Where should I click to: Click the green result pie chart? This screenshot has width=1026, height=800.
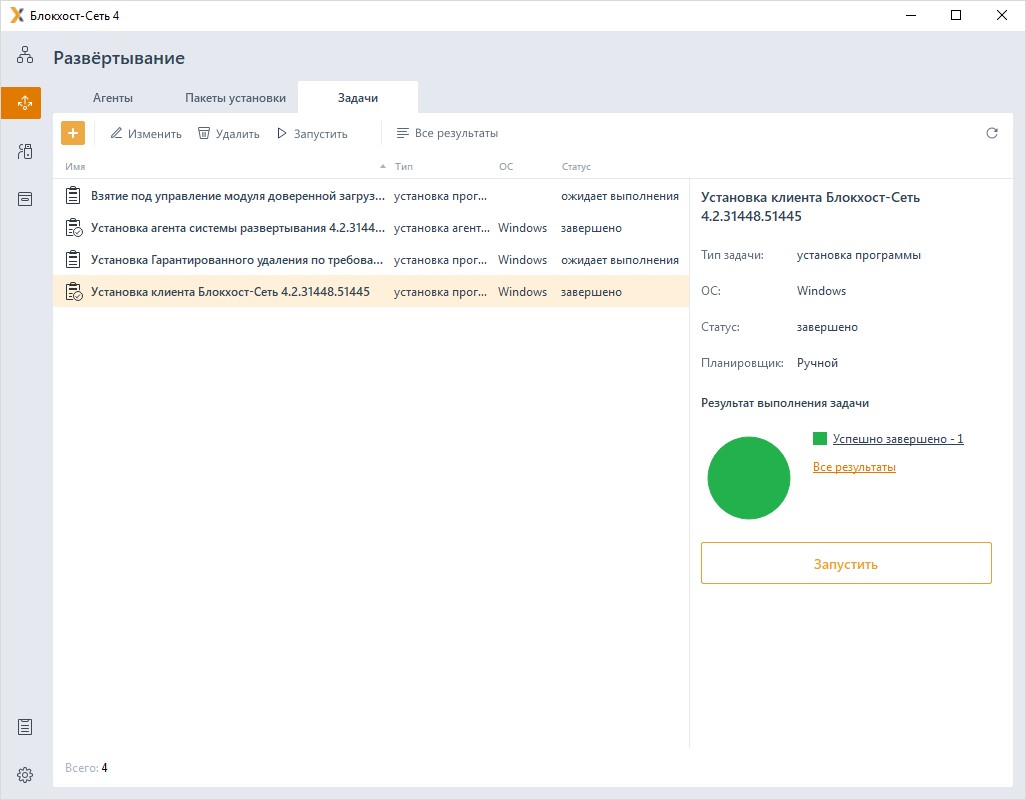749,478
